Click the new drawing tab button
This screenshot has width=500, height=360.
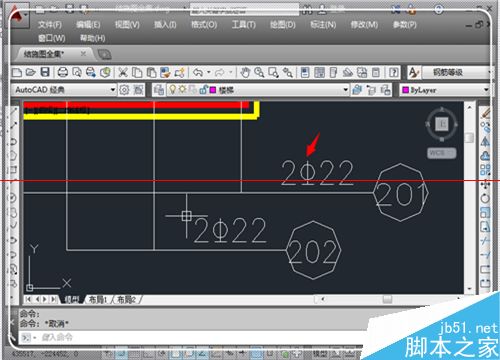(x=104, y=54)
